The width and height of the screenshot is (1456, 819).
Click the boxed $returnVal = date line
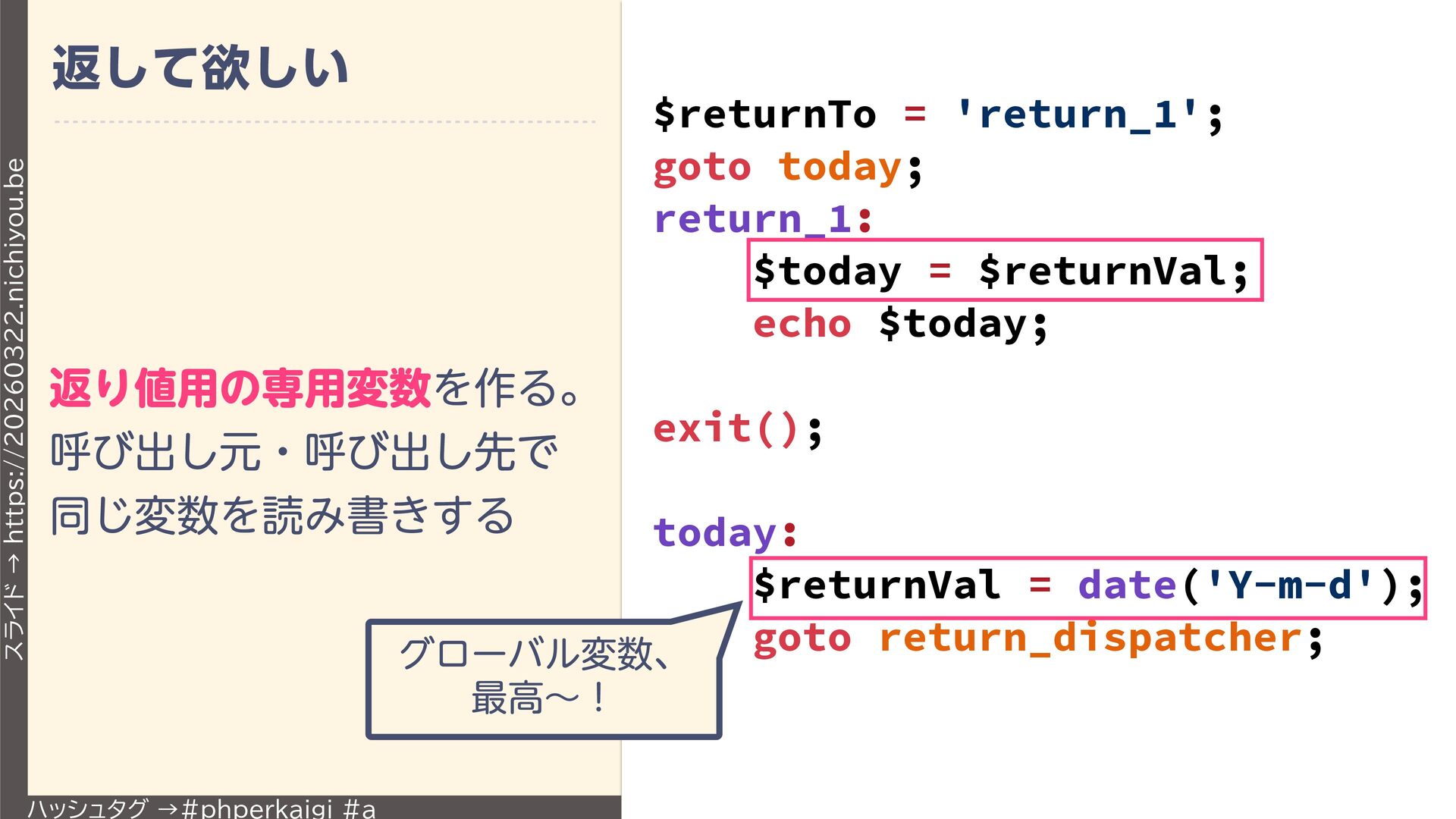coord(1087,587)
